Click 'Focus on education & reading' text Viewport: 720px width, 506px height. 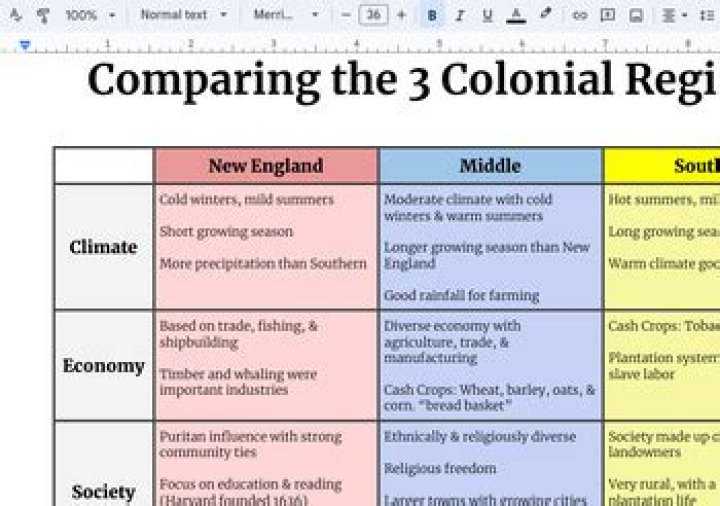pyautogui.click(x=250, y=484)
